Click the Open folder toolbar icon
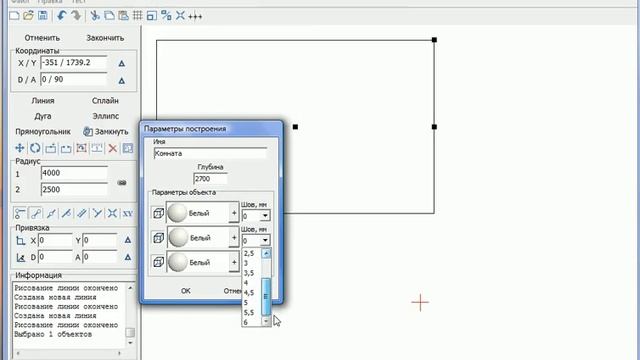Image resolution: width=640 pixels, height=360 pixels. (x=28, y=16)
